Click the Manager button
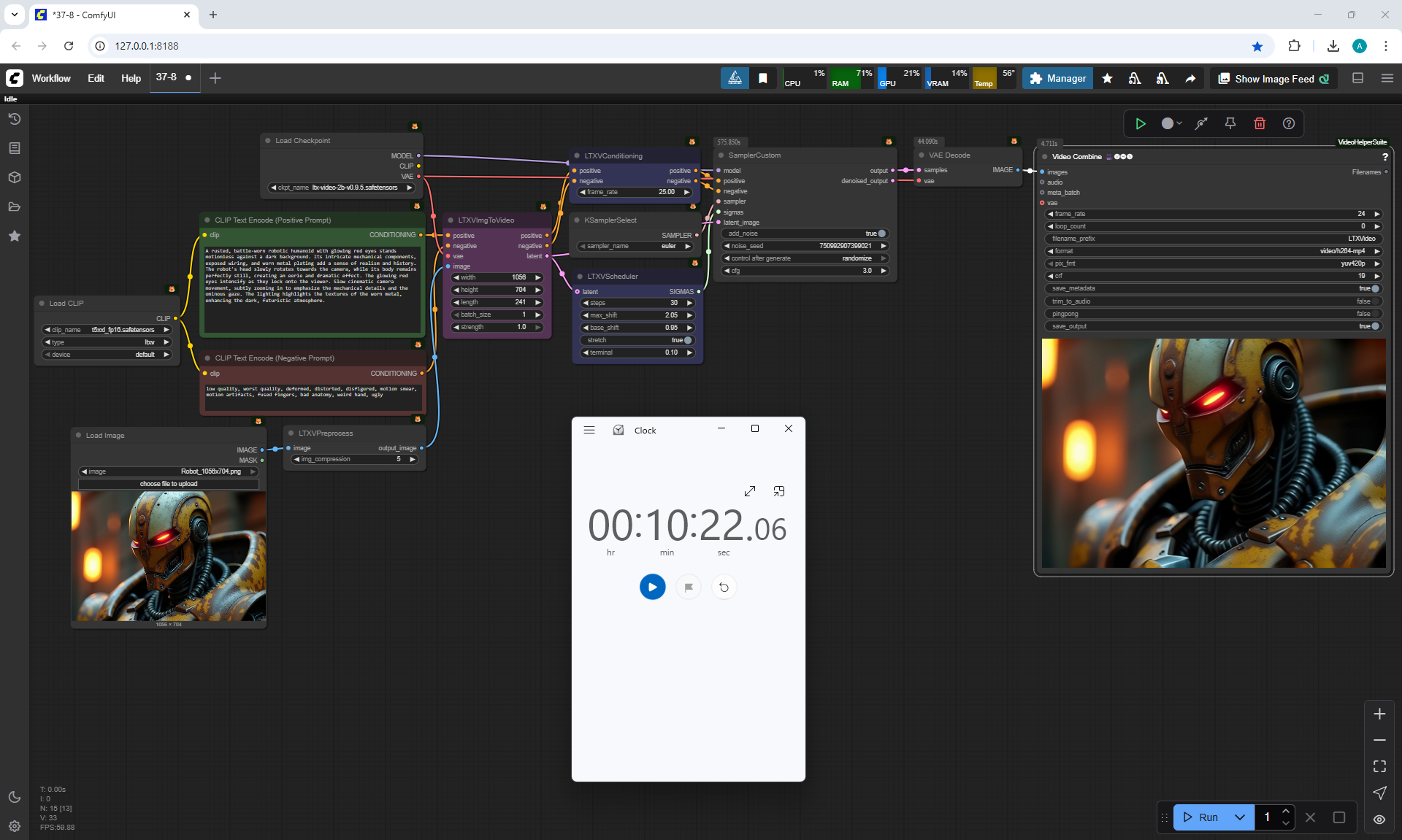 (x=1057, y=79)
